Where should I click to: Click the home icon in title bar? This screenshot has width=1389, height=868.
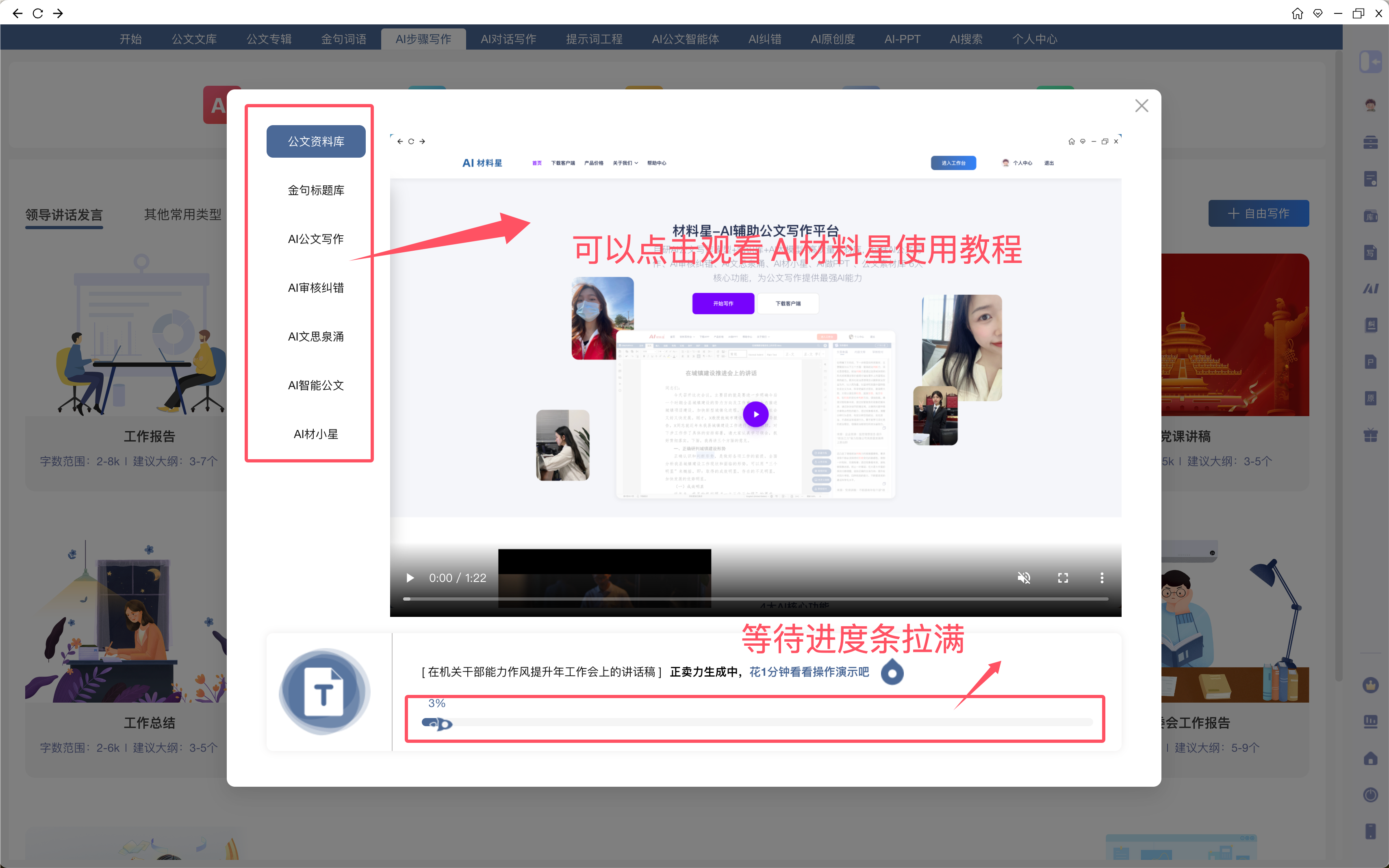click(x=1297, y=13)
